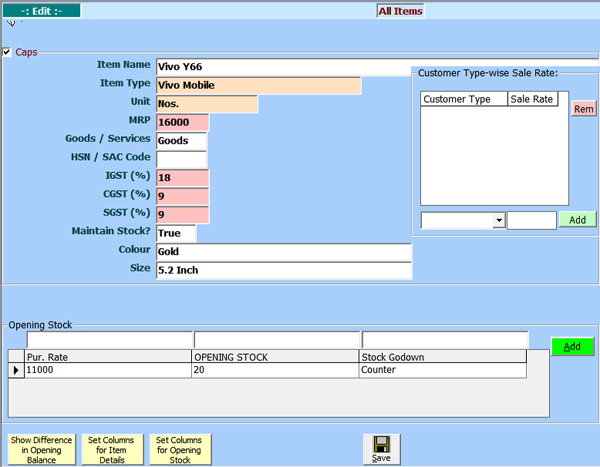Click the green Add button for Opening Stock

(x=572, y=346)
